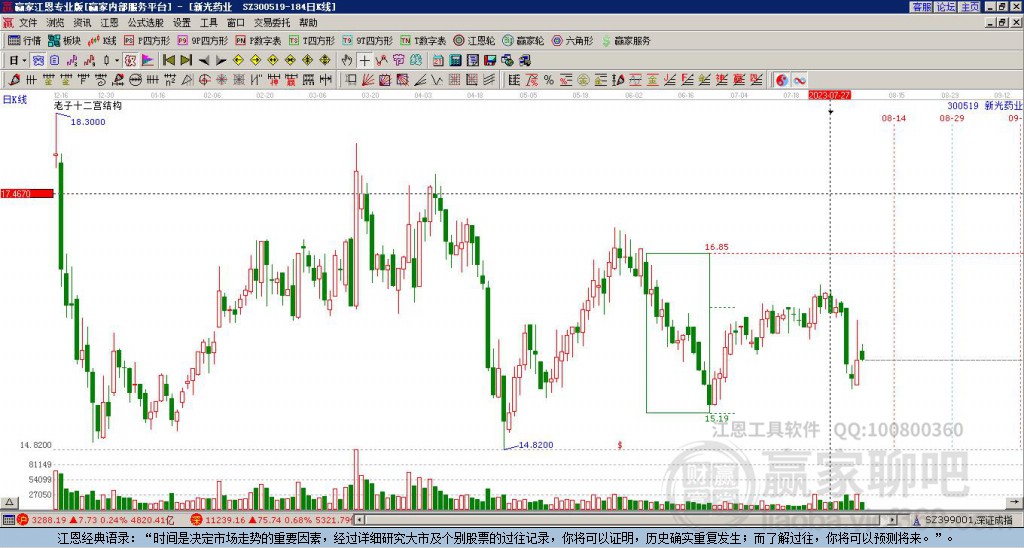Click the K线 toolbar button
The height and width of the screenshot is (548, 1024).
tap(101, 40)
